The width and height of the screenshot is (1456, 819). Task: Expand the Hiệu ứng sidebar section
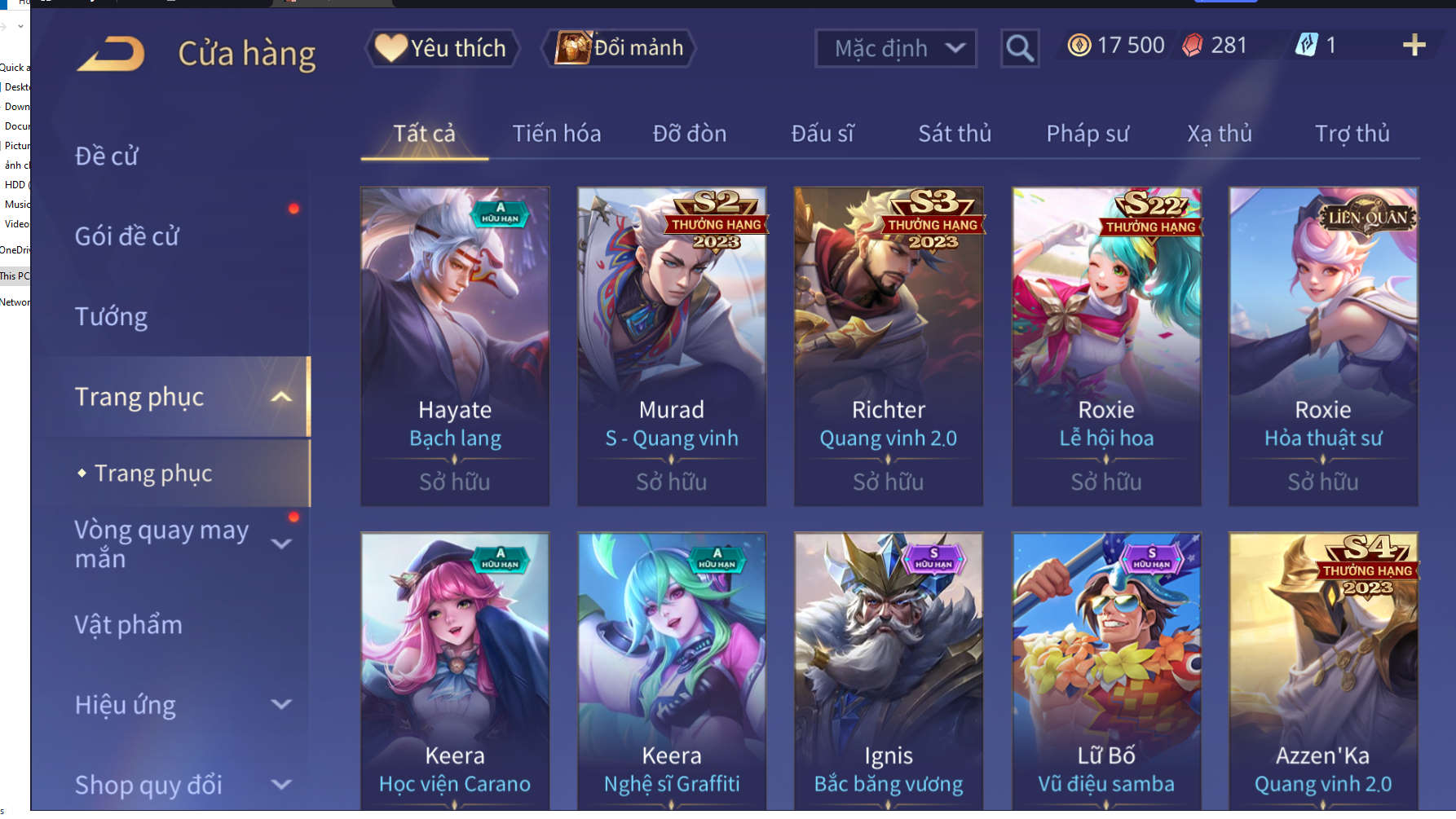click(281, 704)
